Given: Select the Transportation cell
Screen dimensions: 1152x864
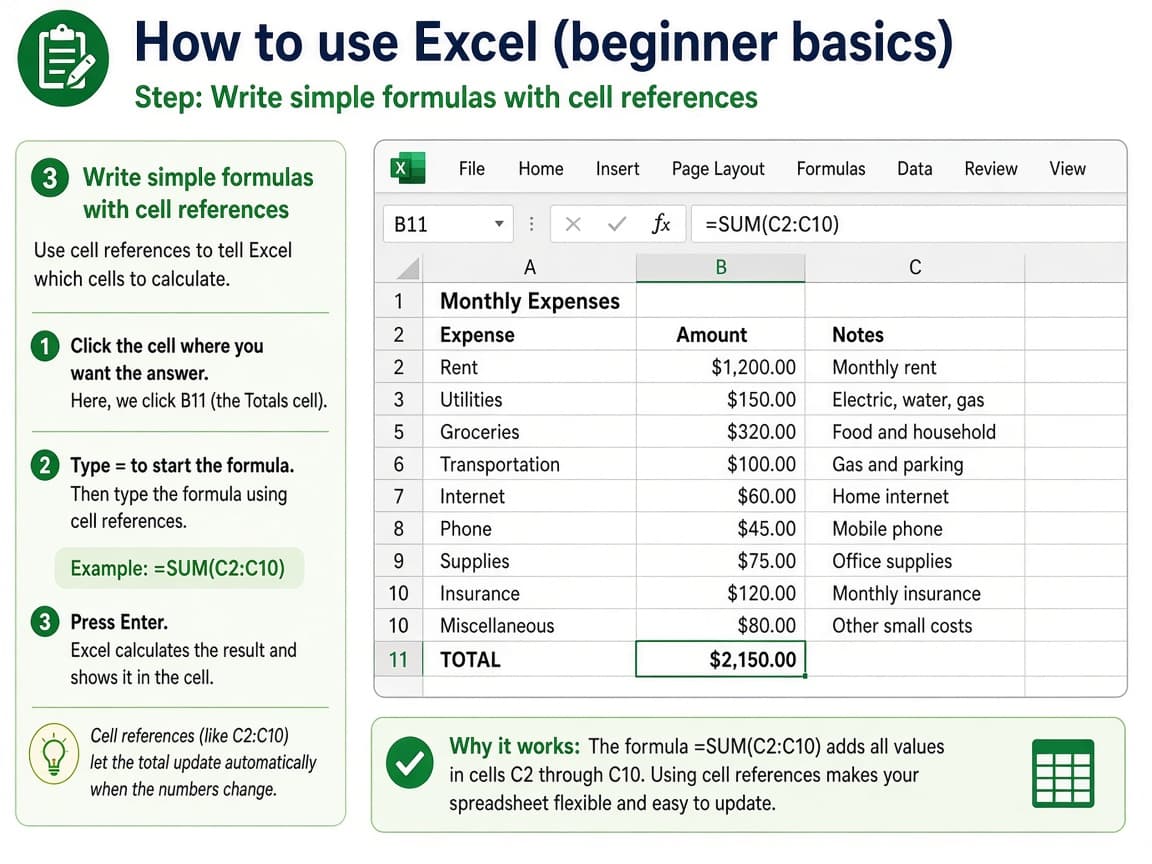Looking at the screenshot, I should tap(530, 464).
